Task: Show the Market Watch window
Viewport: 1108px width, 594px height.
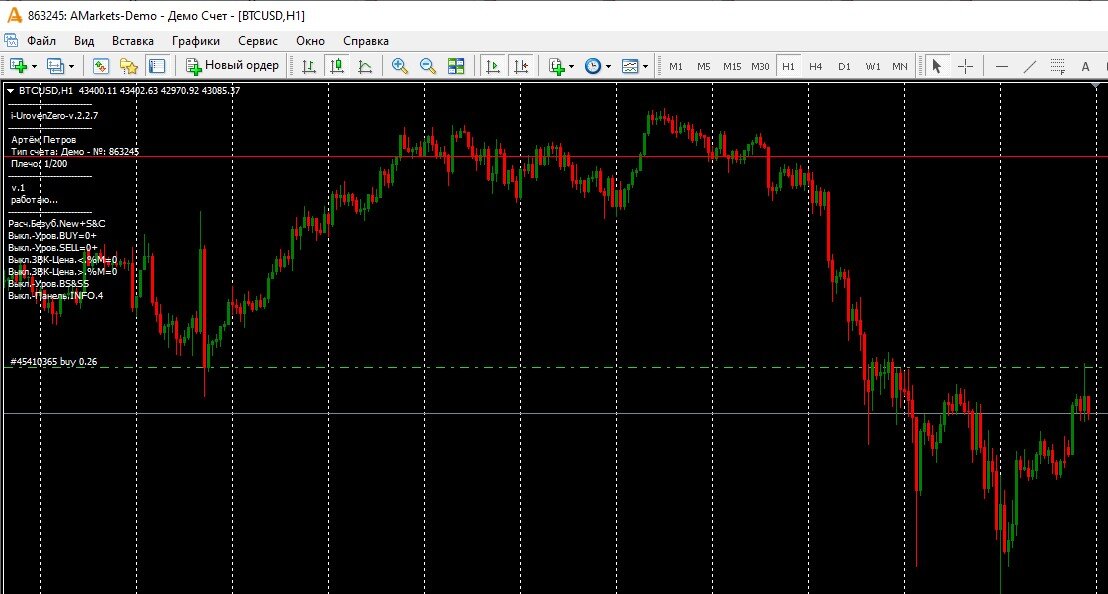Action: 100,66
